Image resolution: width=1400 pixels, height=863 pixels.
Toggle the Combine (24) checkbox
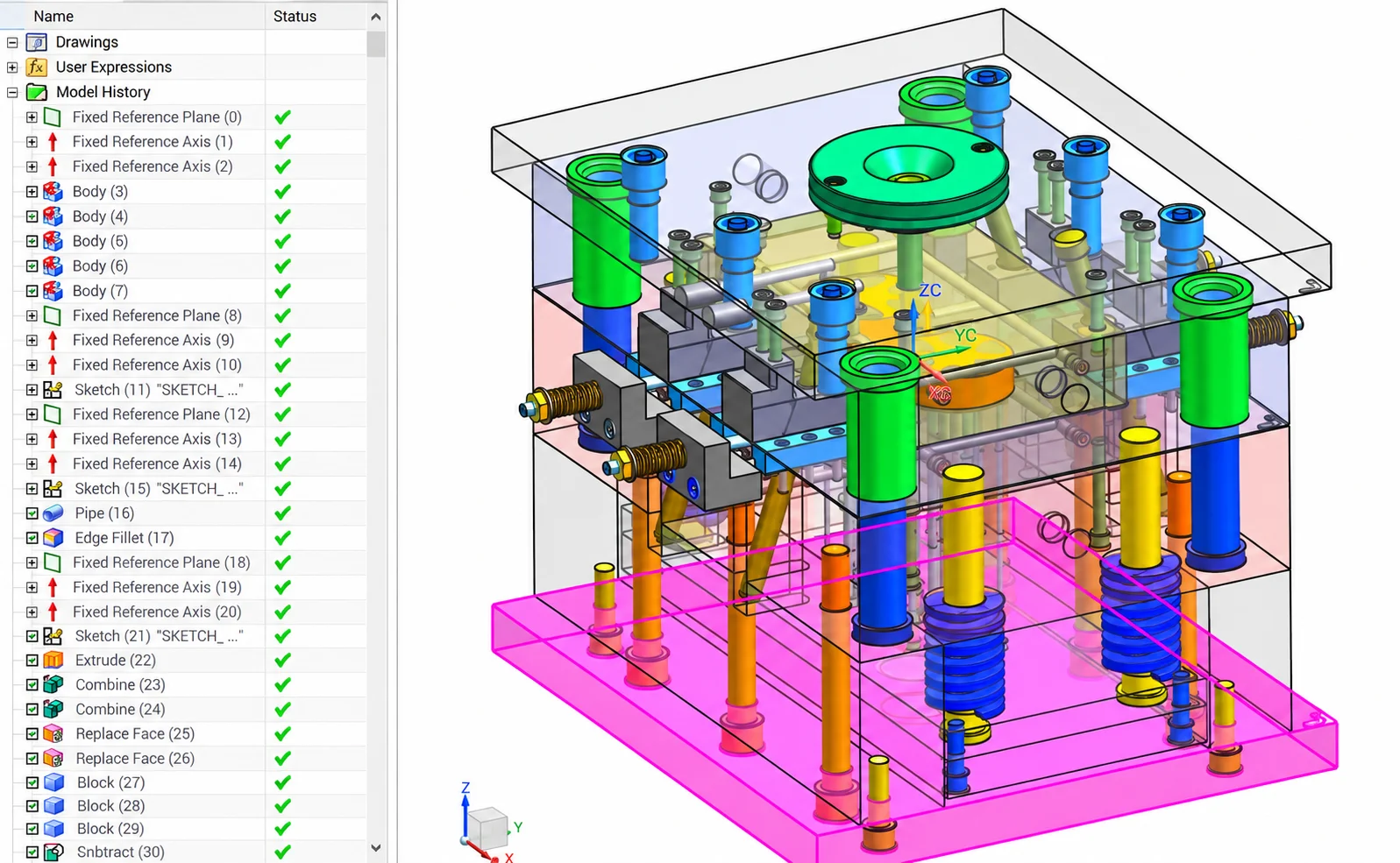[x=32, y=709]
